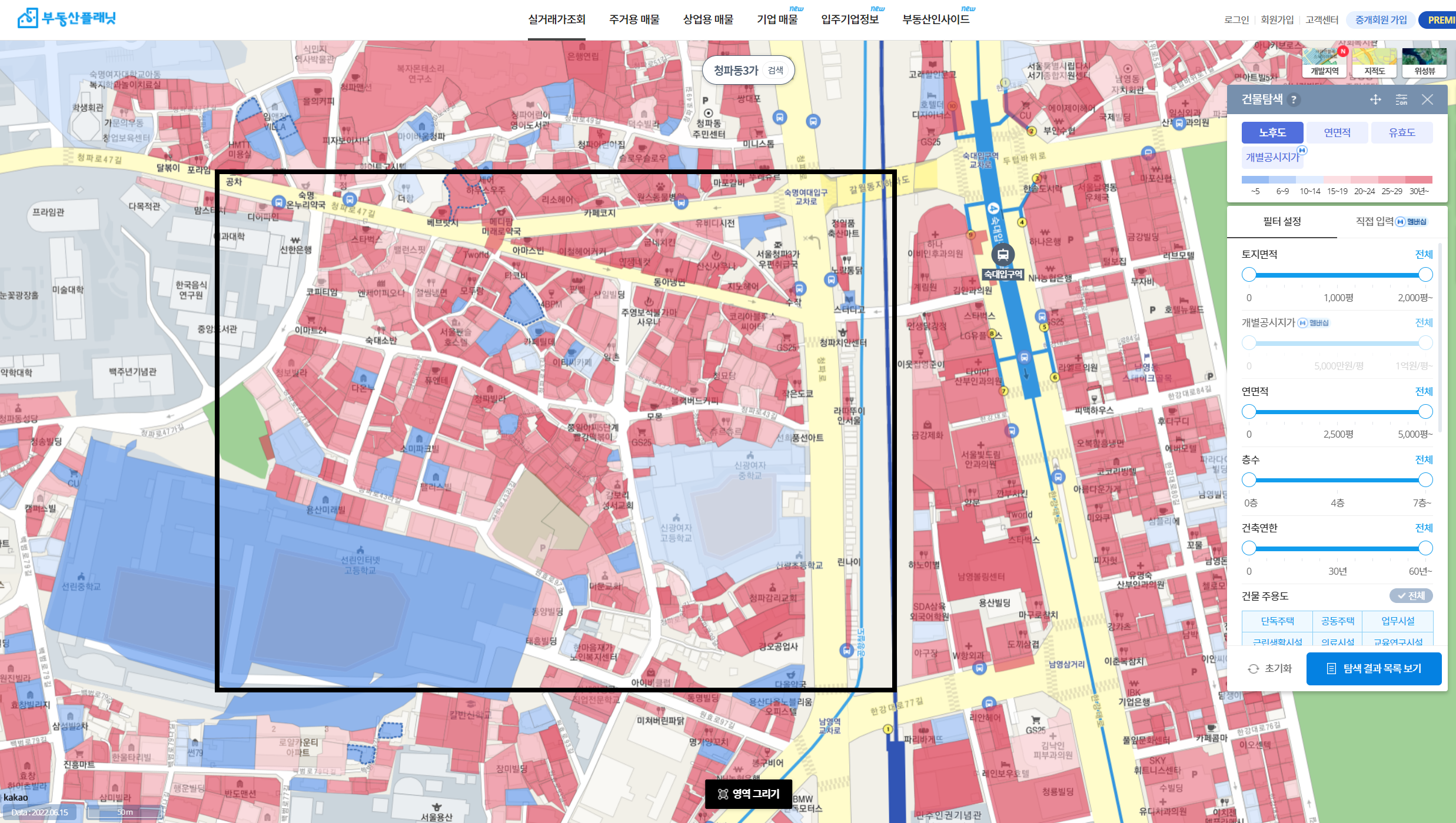Screen dimensions: 1456x823
Task: Select the 개발지역 map layer thumbnail
Action: point(1324,63)
